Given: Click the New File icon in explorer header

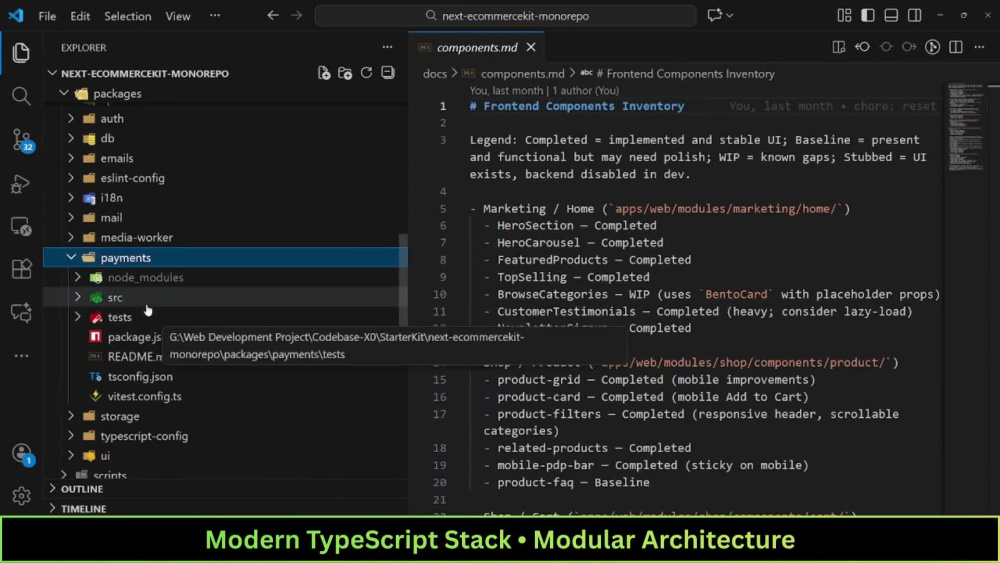Looking at the screenshot, I should (x=324, y=73).
